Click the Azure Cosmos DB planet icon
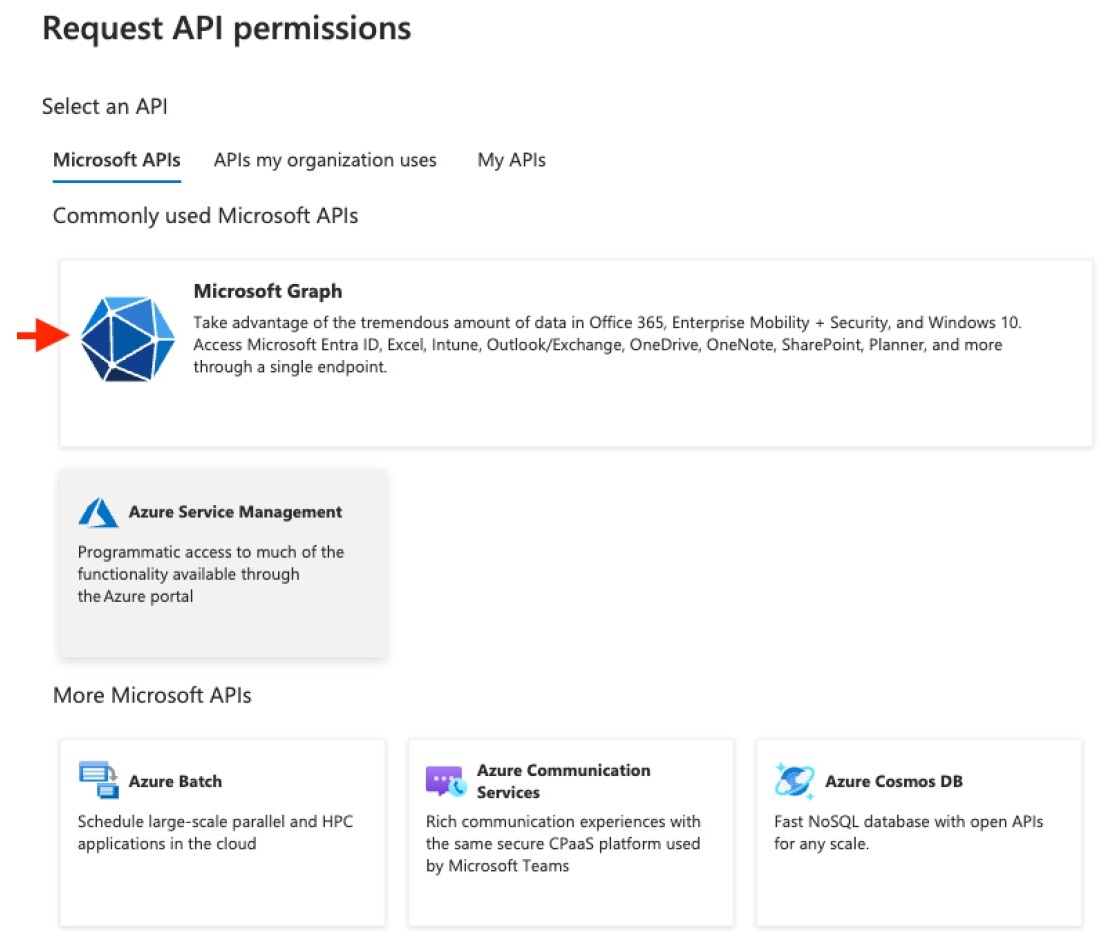The image size is (1106, 945). (x=794, y=781)
